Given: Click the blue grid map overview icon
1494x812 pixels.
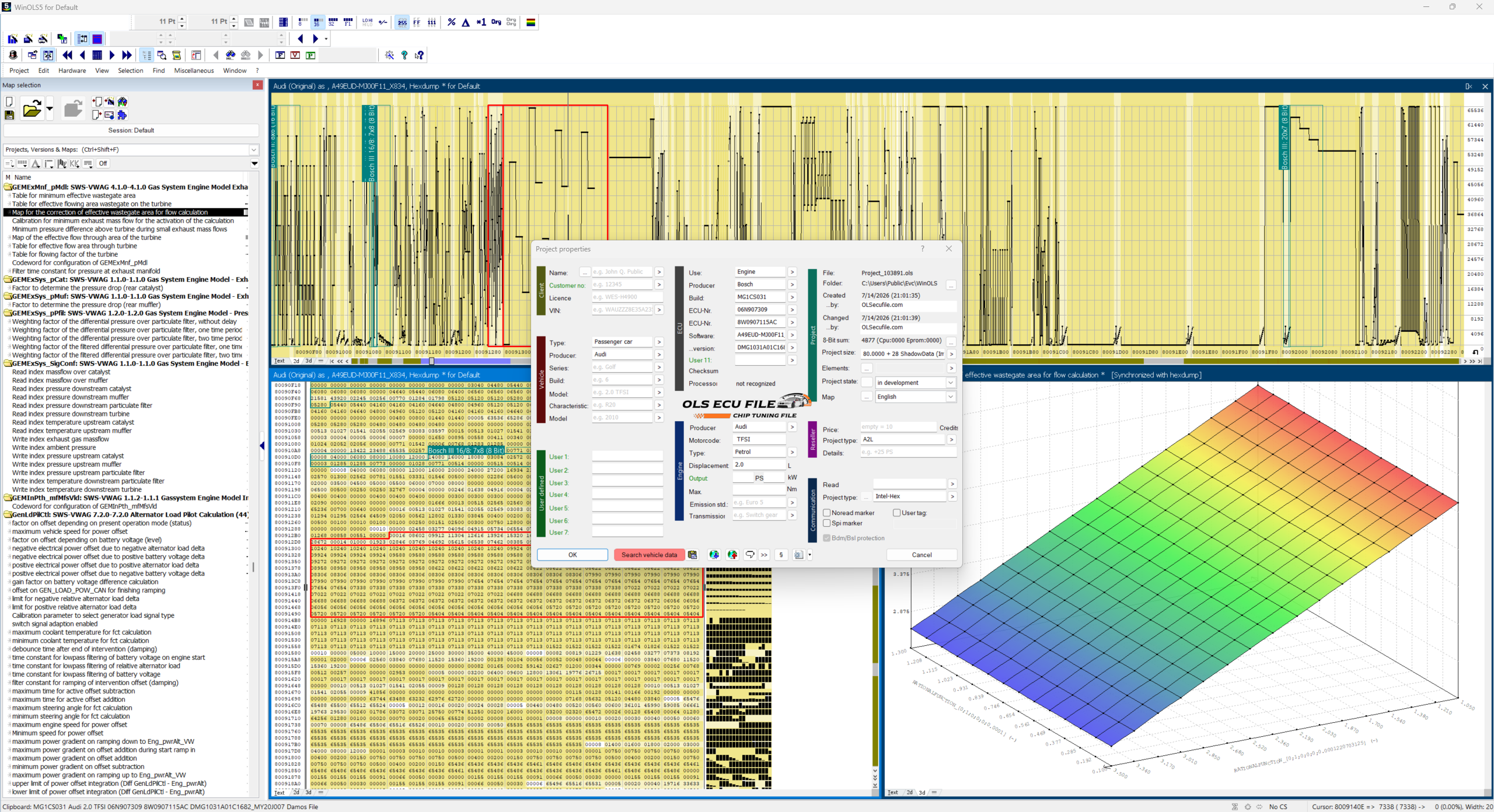Looking at the screenshot, I should click(97, 55).
